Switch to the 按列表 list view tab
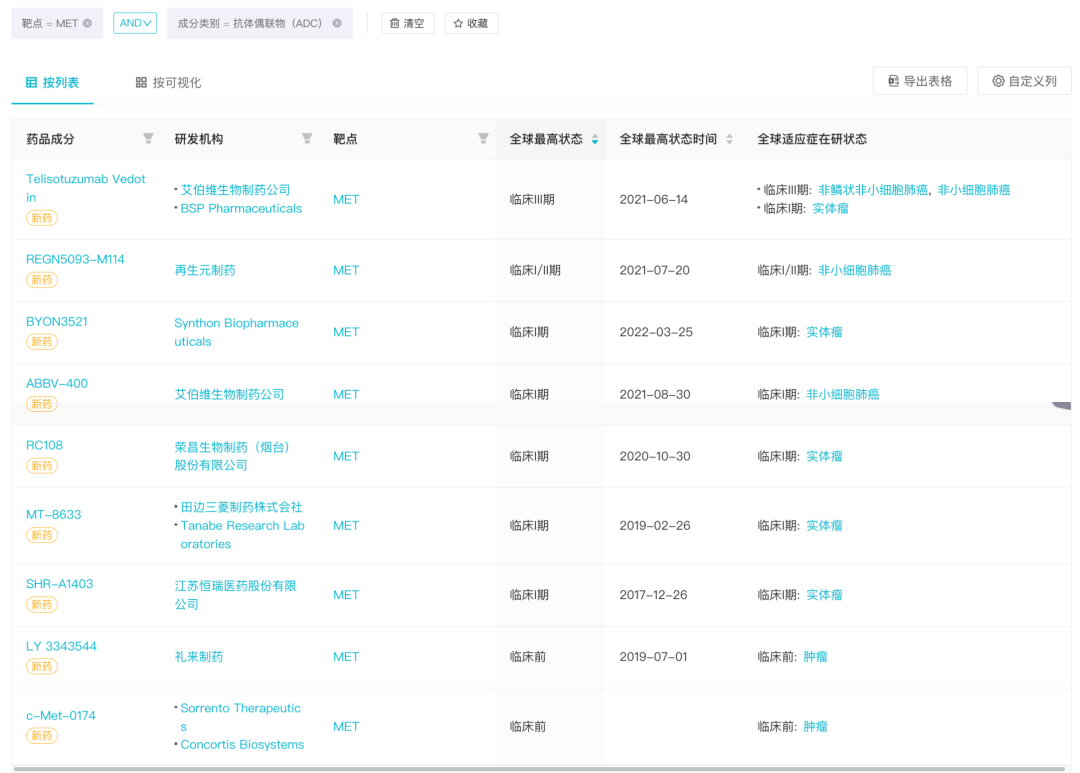 tap(52, 83)
